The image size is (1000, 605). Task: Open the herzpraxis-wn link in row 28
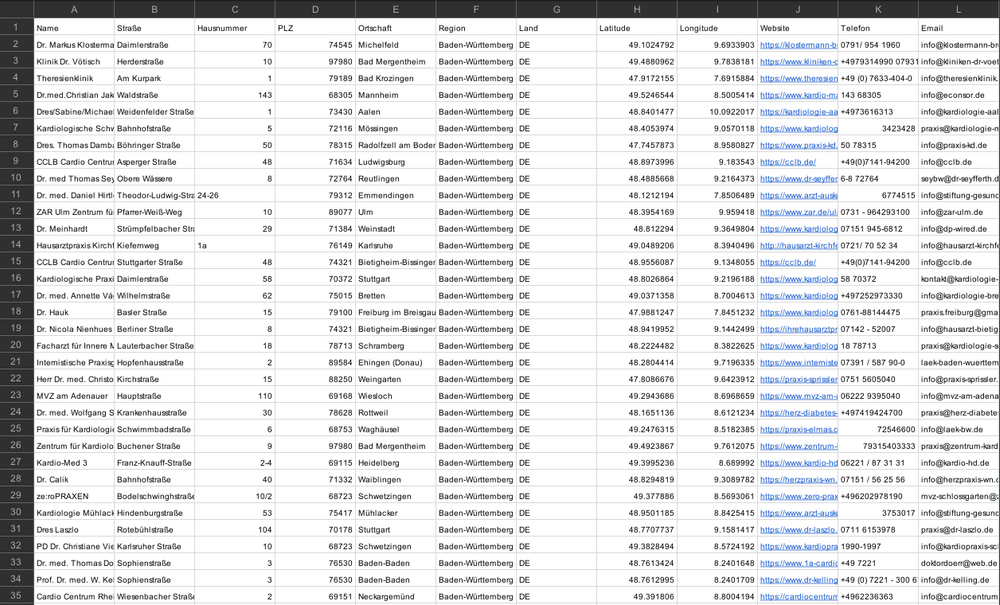798,479
